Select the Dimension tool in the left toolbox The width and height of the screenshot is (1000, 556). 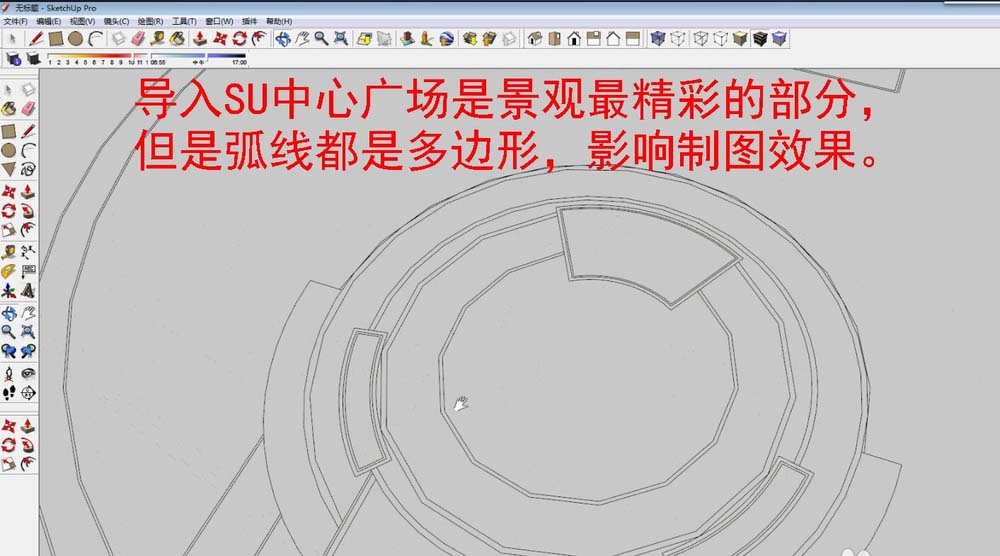pos(28,252)
